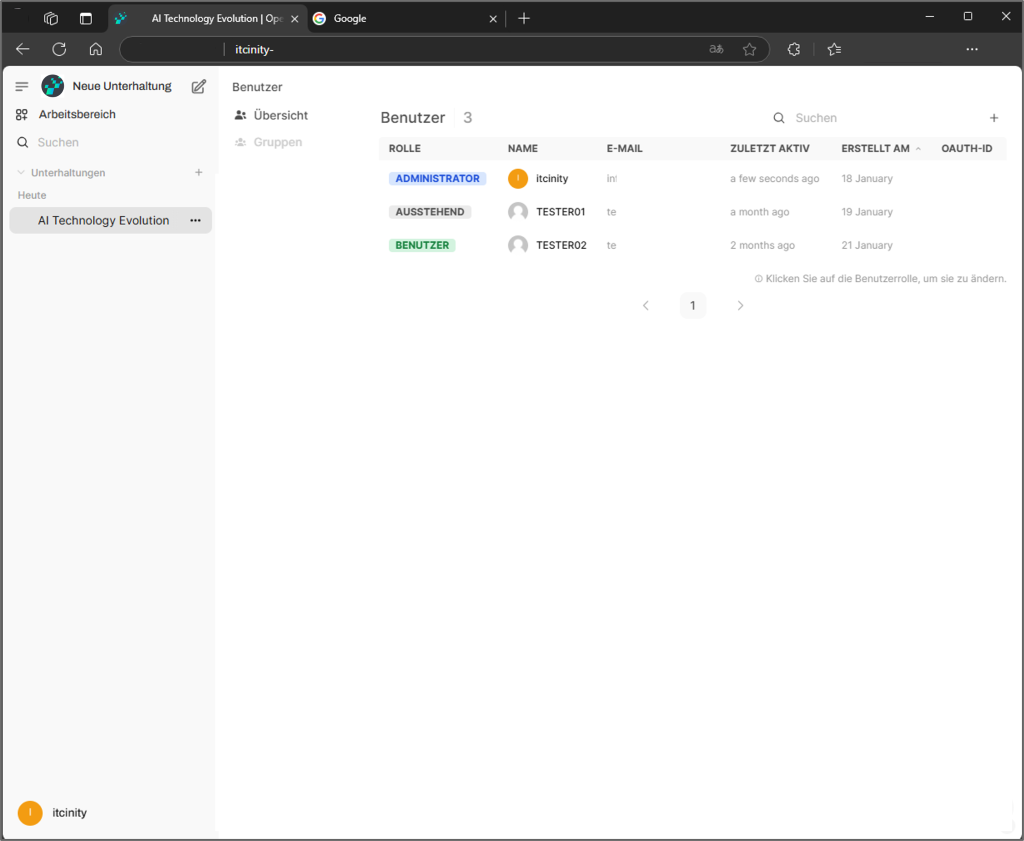
Task: Toggle the sidebar hamburger menu icon
Action: 22,87
